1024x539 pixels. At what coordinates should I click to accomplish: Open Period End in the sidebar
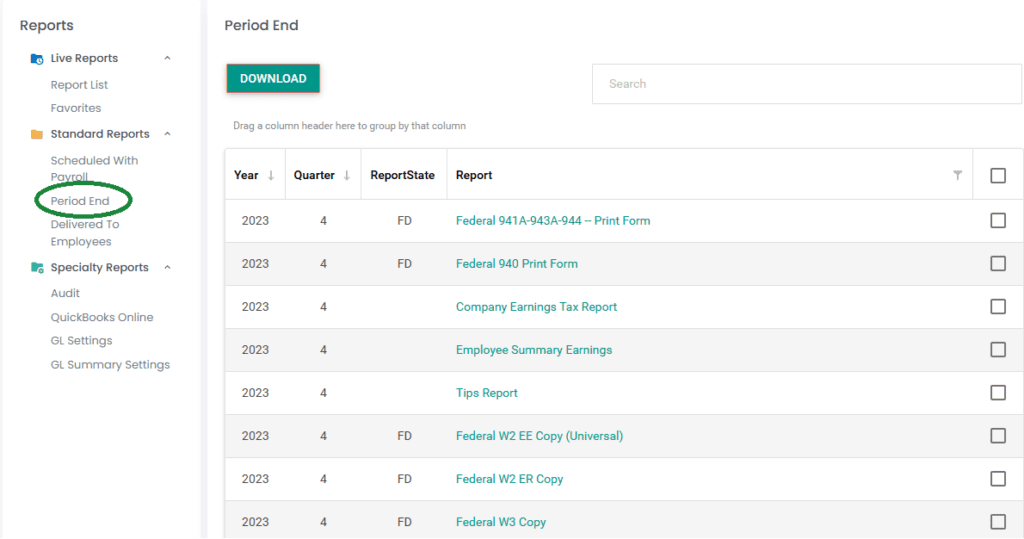pos(80,201)
